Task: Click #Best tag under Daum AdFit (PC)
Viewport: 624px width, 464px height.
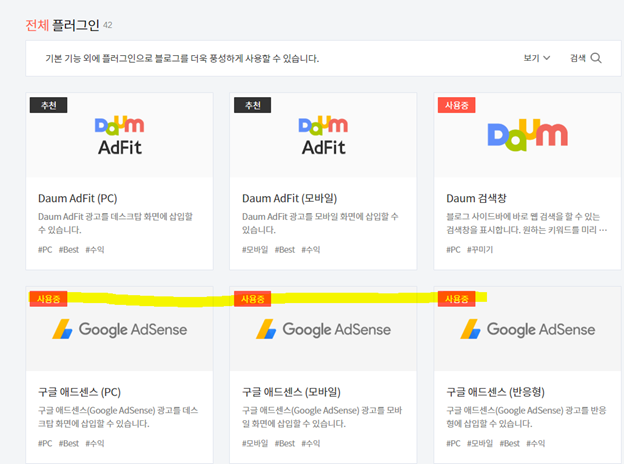Action: click(69, 250)
